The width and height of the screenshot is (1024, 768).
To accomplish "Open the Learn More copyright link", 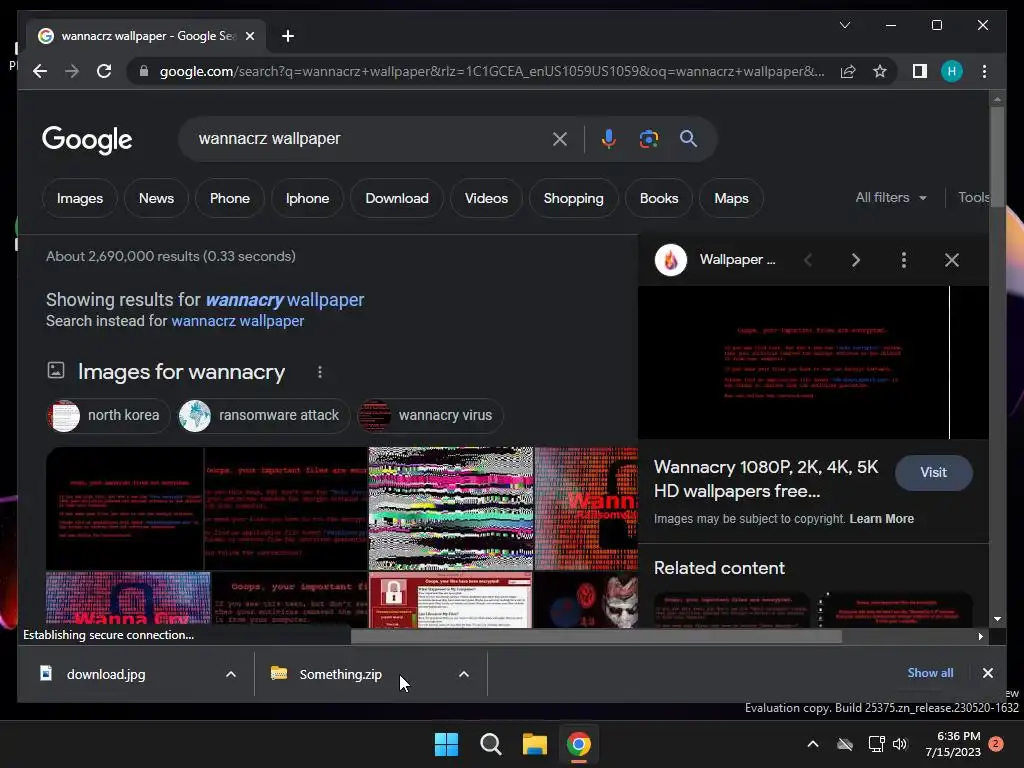I will pos(882,519).
